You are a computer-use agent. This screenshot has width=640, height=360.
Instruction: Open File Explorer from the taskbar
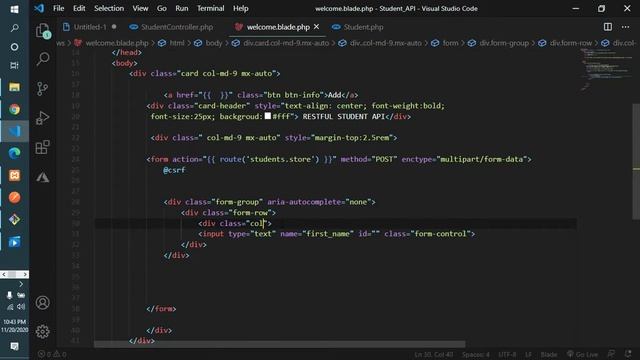tap(14, 87)
